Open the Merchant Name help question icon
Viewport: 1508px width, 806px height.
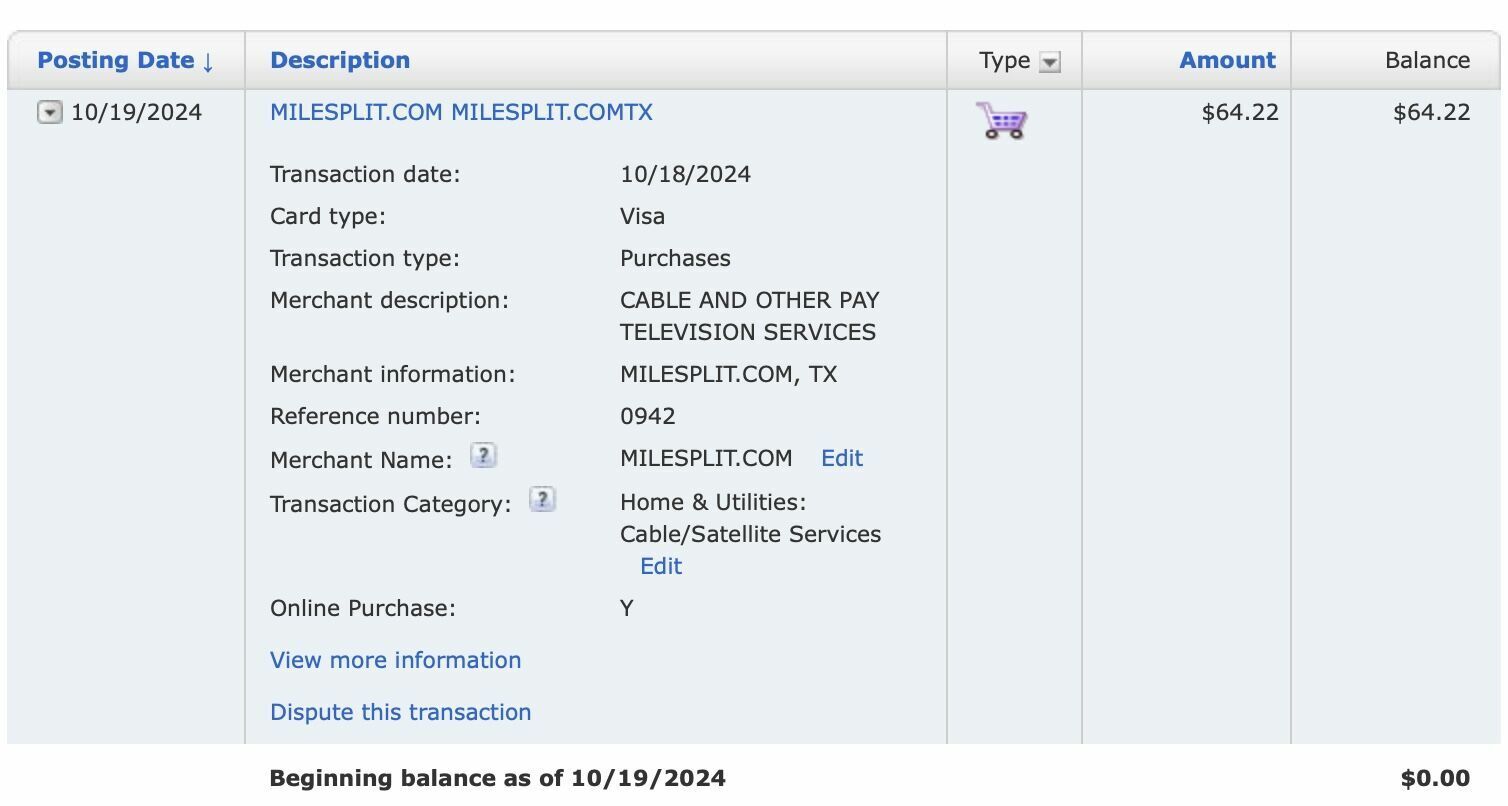coord(483,457)
